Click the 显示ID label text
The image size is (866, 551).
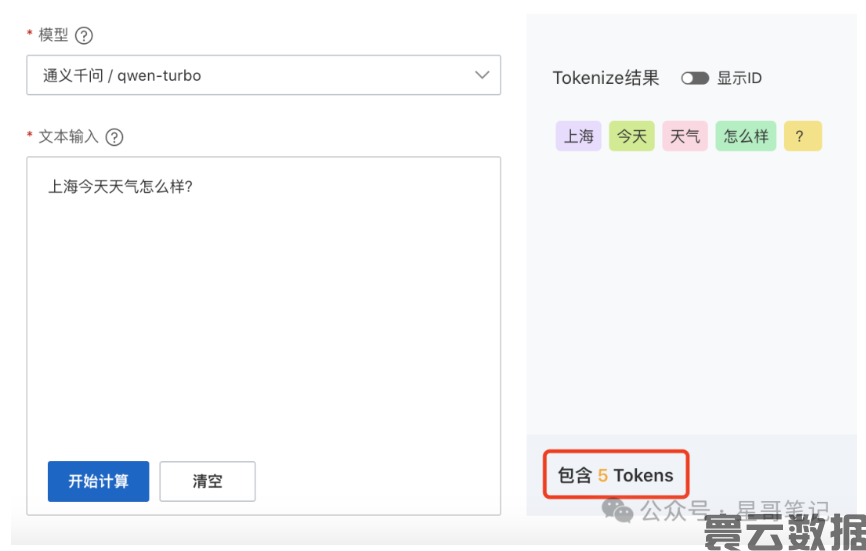(739, 78)
